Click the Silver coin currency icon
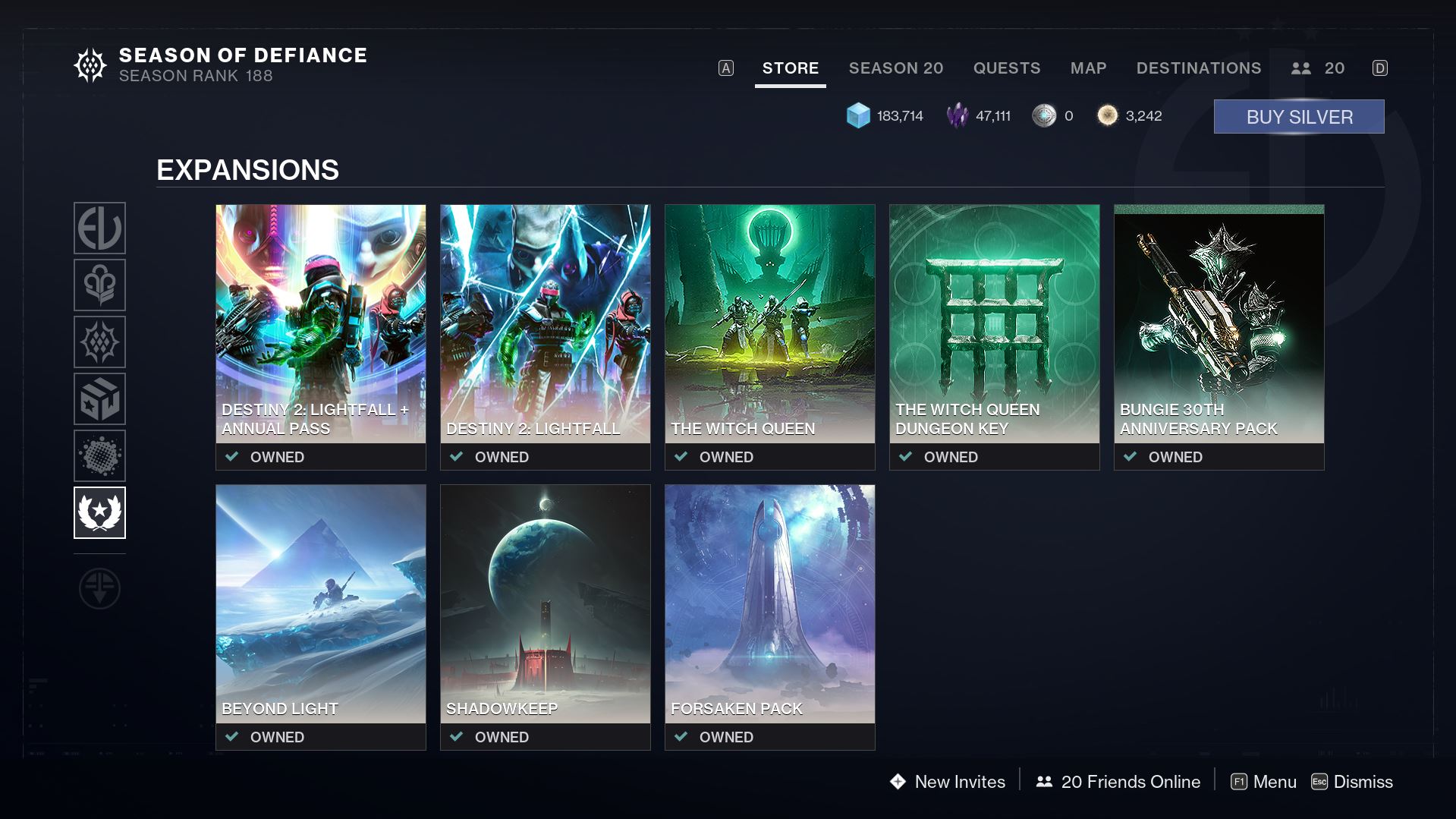Viewport: 1456px width, 819px height. pyautogui.click(x=1044, y=115)
